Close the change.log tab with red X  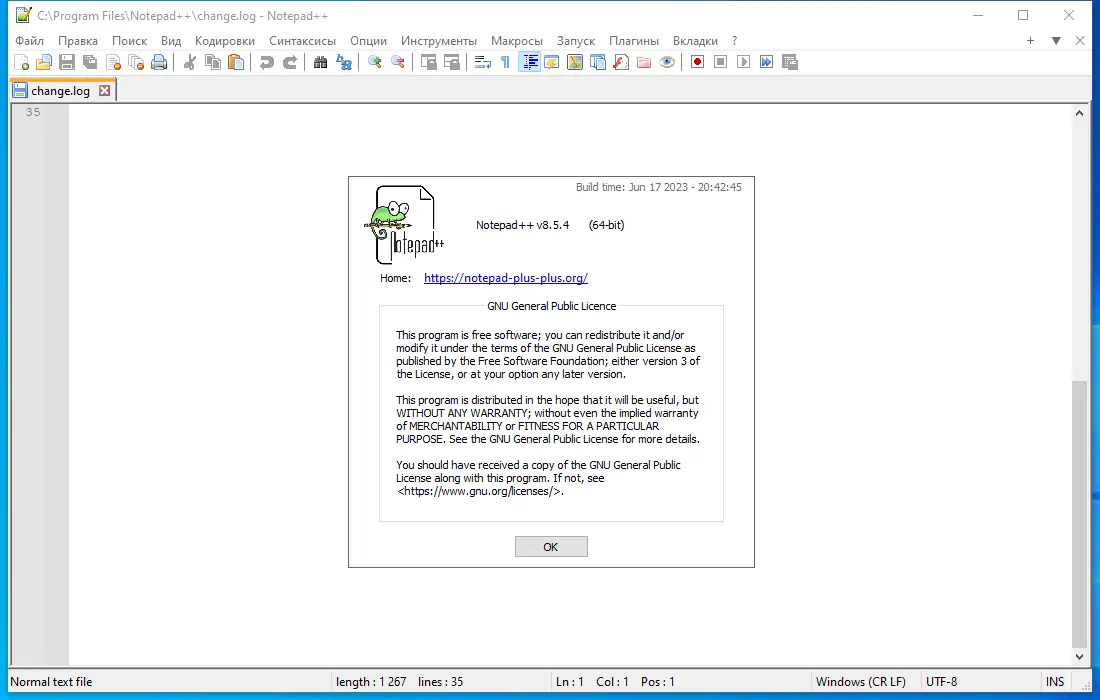click(x=105, y=90)
